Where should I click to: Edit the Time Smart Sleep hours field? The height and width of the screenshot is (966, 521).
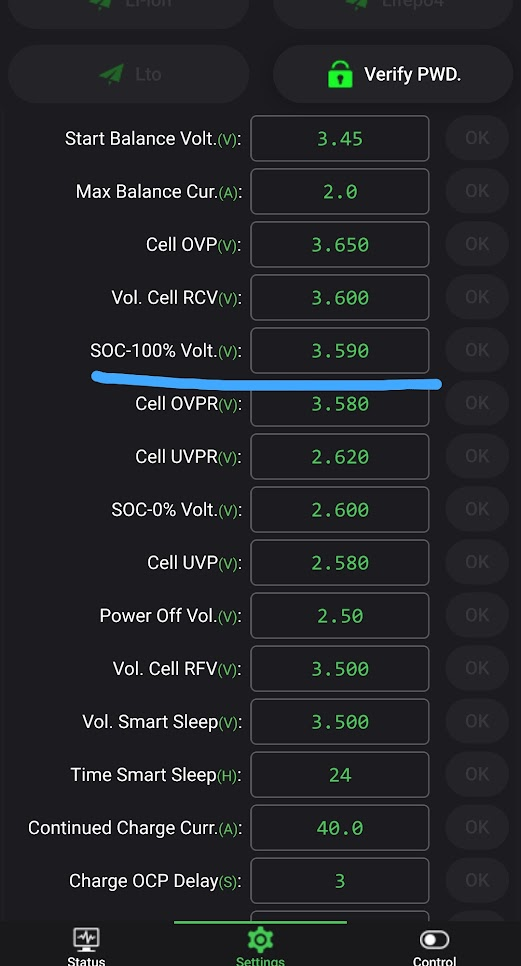[x=339, y=774]
